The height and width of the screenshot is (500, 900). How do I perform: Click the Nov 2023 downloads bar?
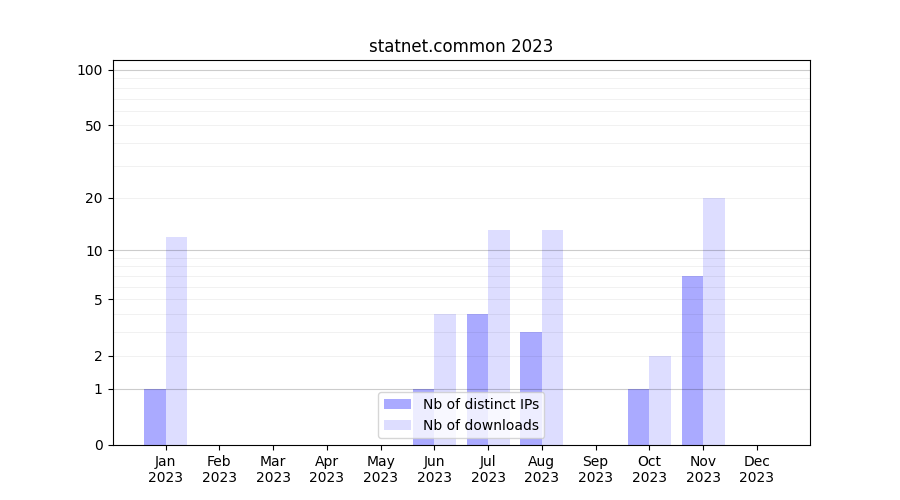coord(714,320)
